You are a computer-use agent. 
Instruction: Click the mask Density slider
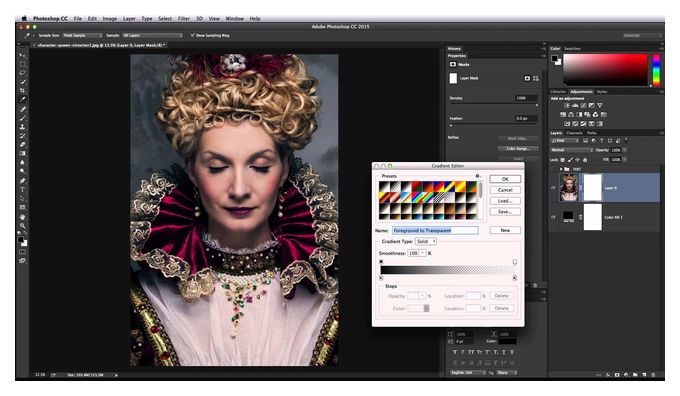pos(494,105)
